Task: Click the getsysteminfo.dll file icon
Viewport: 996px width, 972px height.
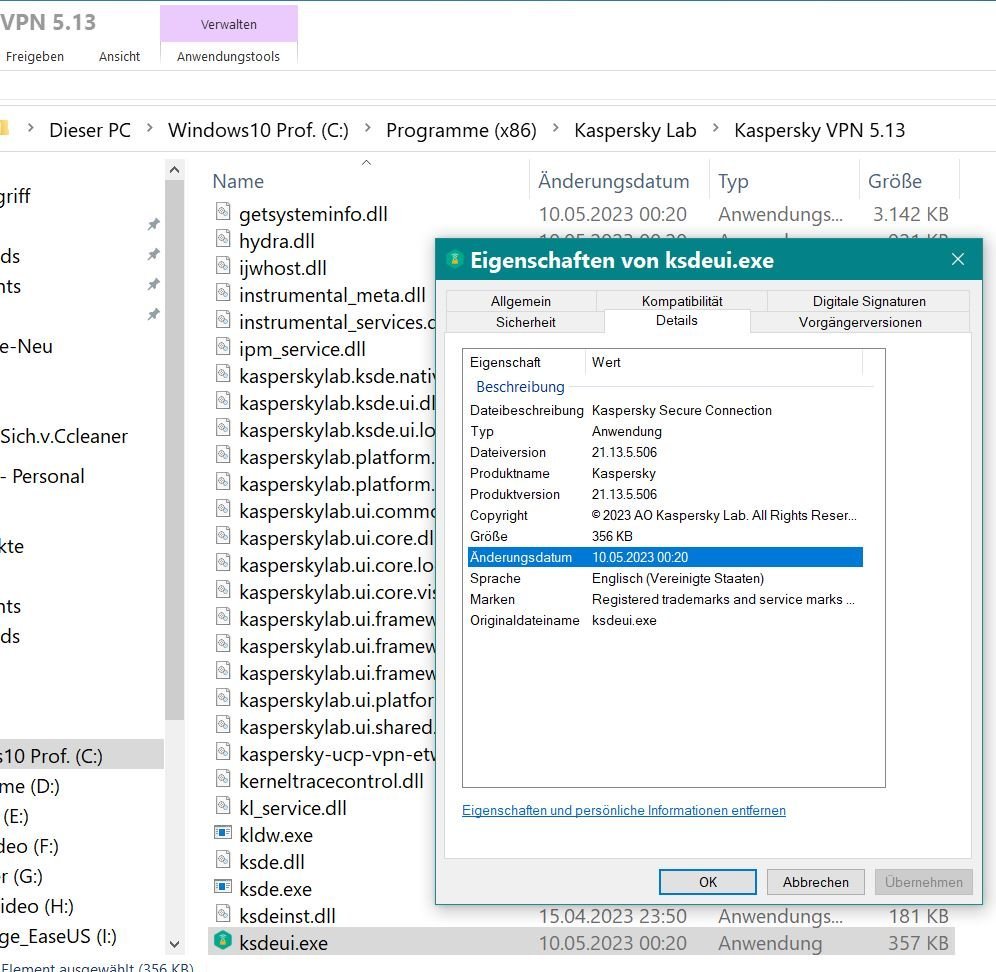Action: tap(223, 212)
